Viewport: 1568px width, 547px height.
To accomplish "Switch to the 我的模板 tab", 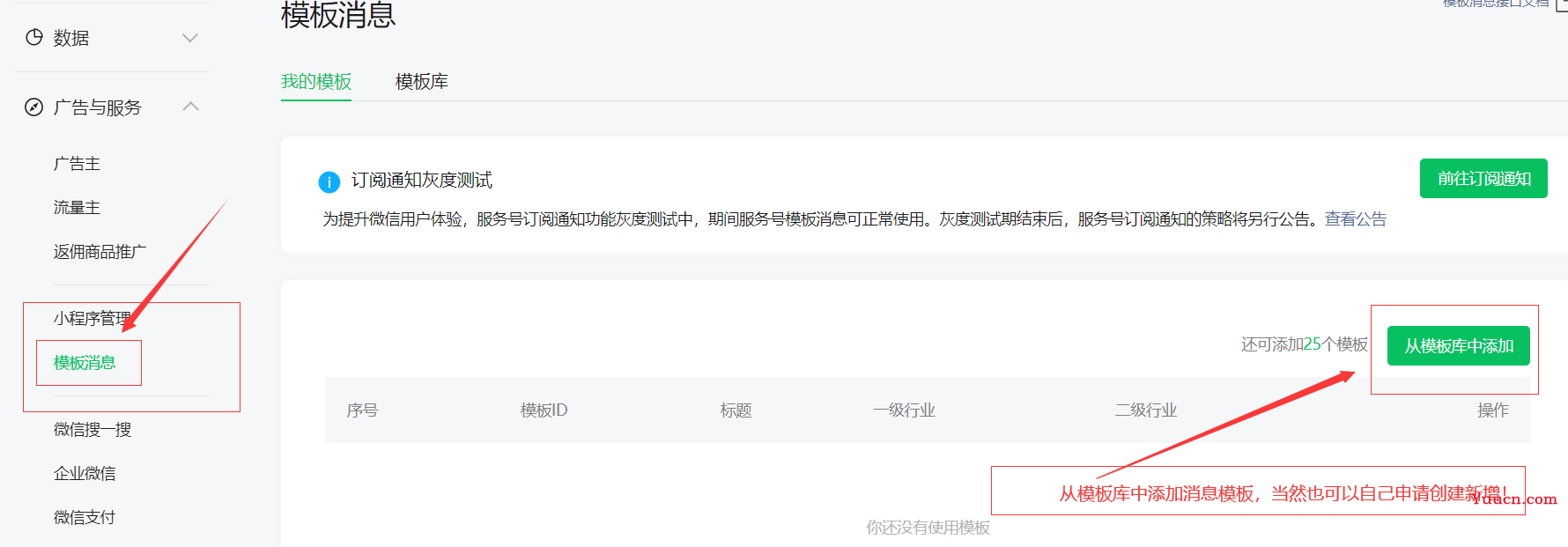I will (x=315, y=82).
